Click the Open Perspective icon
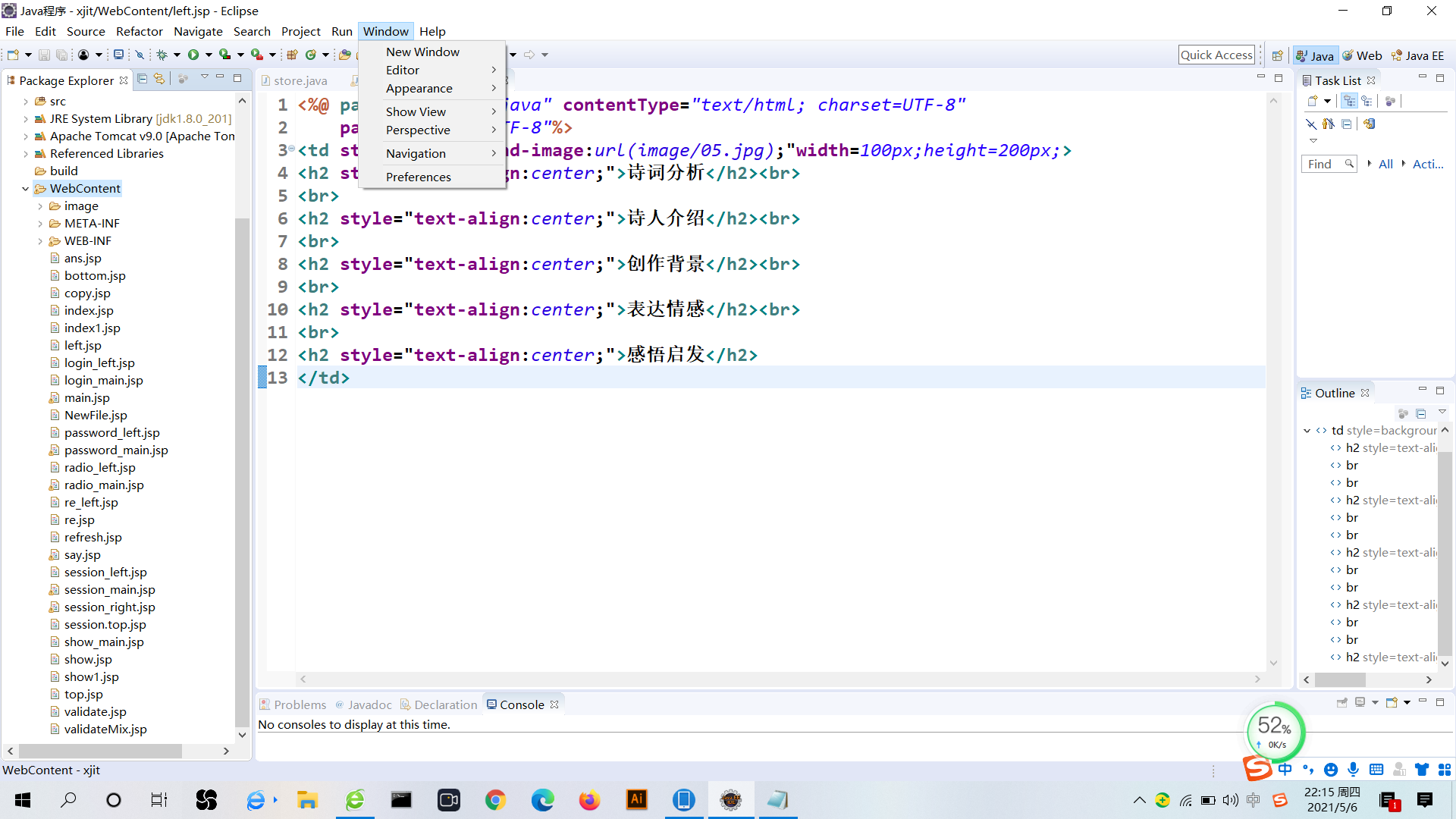The width and height of the screenshot is (1456, 819). (x=1278, y=55)
